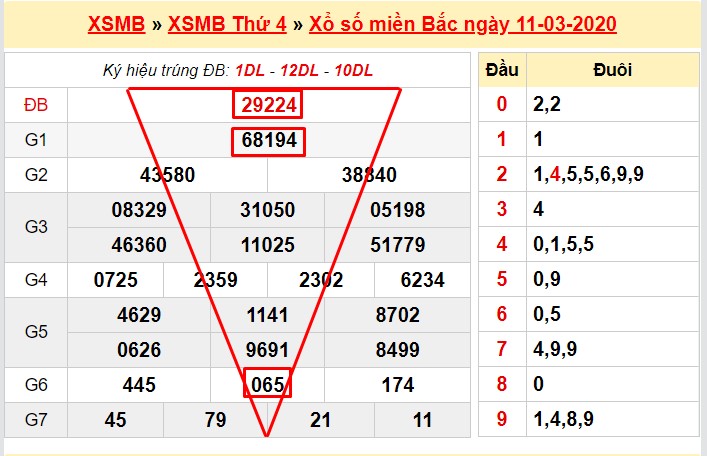
Task: Select the special prize number 29224
Action: [268, 105]
